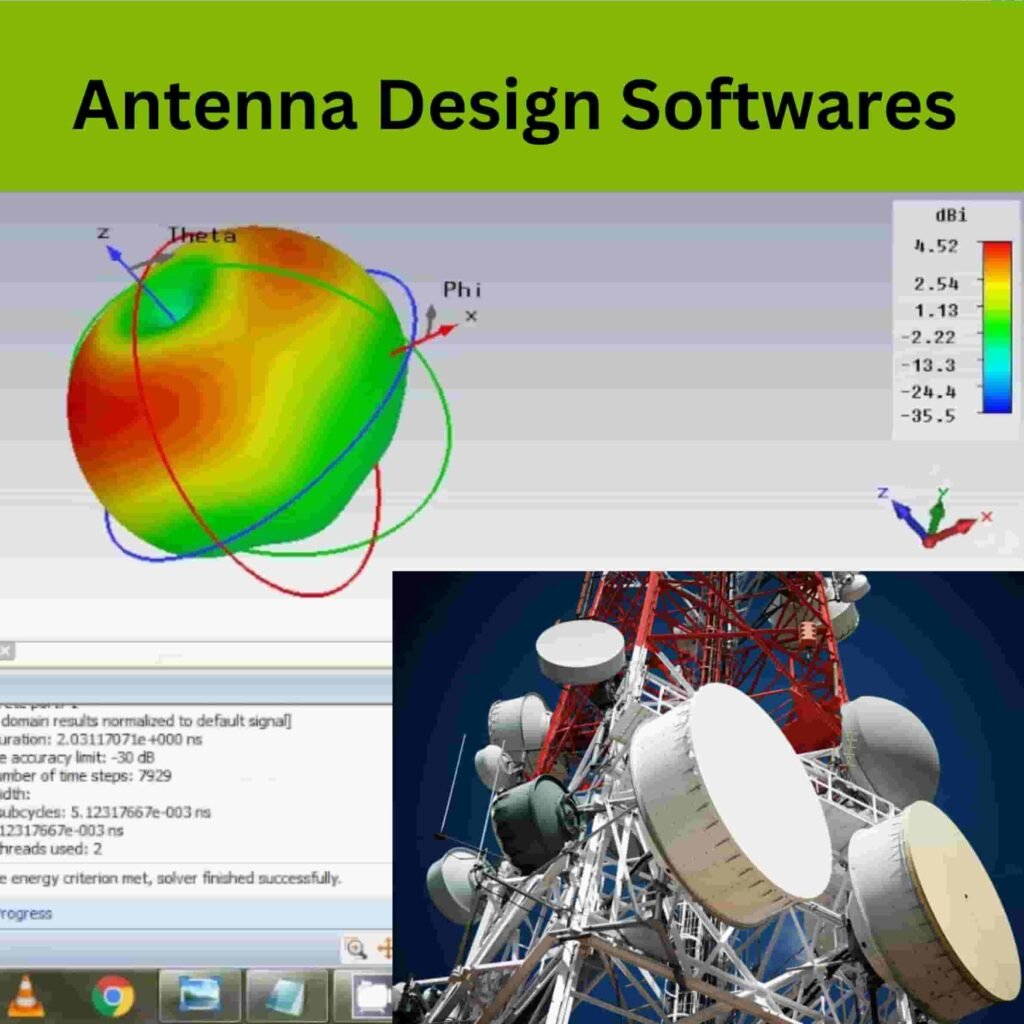Click the dBi color scale bar

(996, 326)
